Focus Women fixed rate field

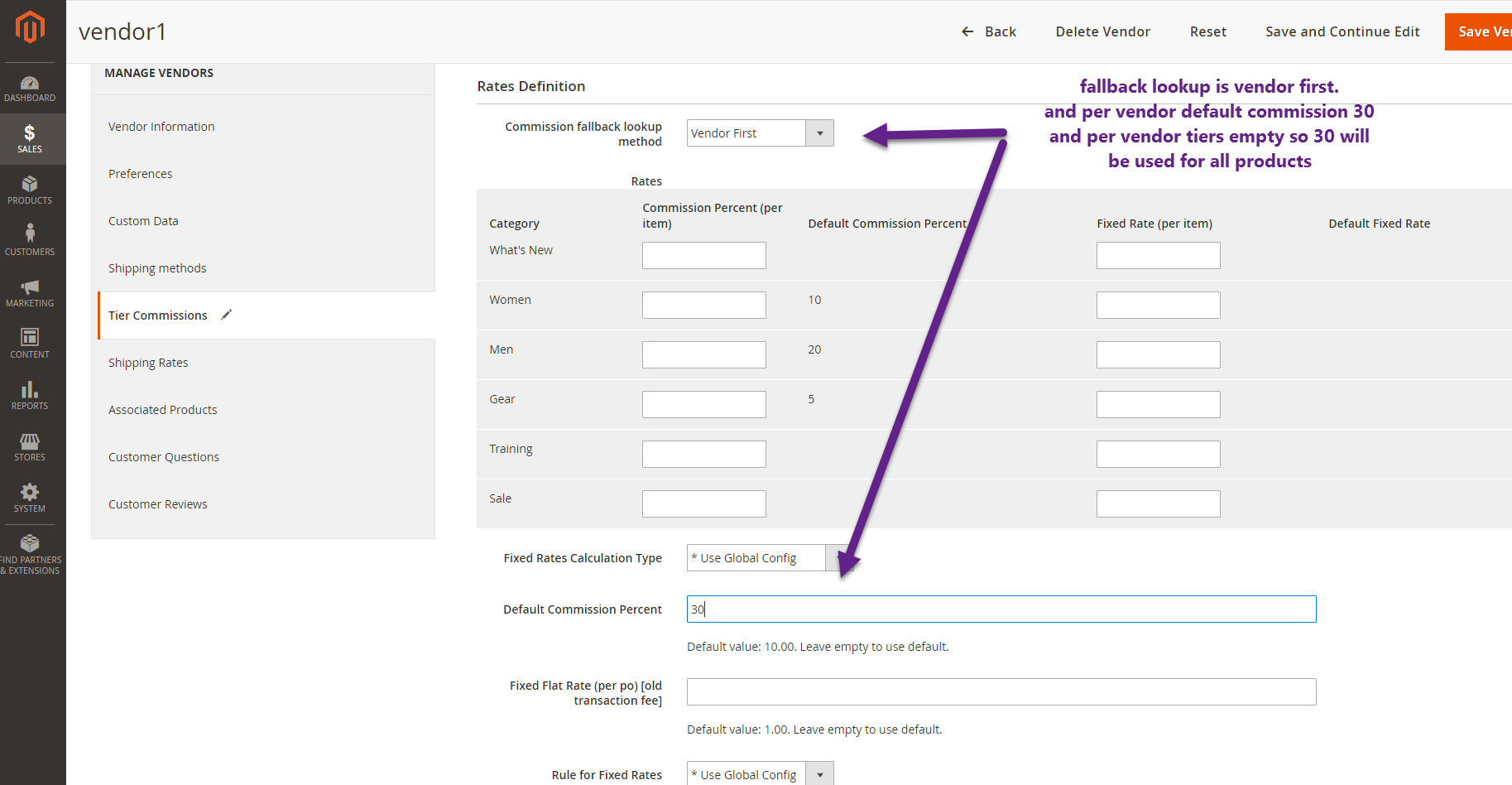(x=1159, y=305)
